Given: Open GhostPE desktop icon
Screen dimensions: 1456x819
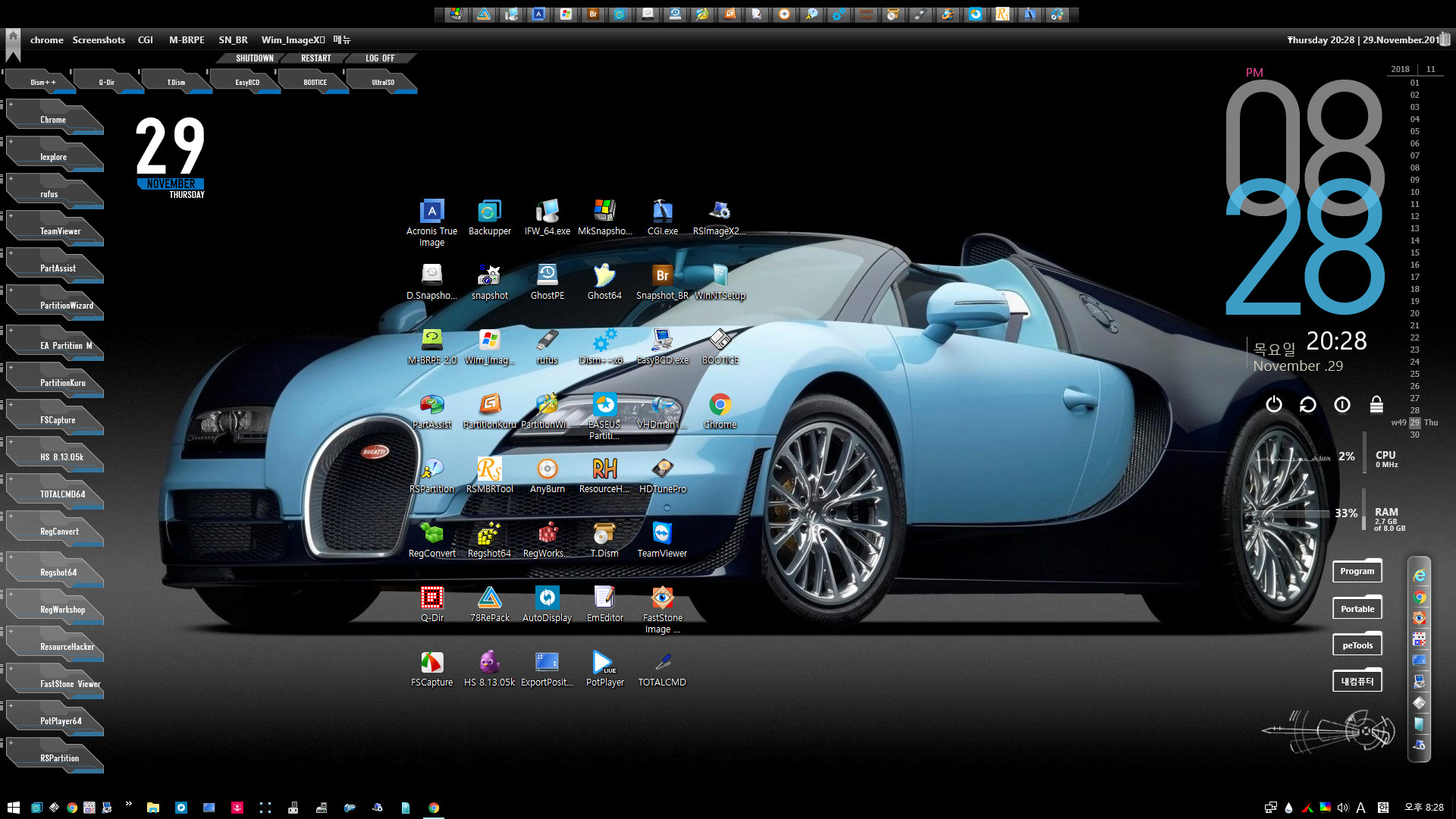Looking at the screenshot, I should [547, 281].
